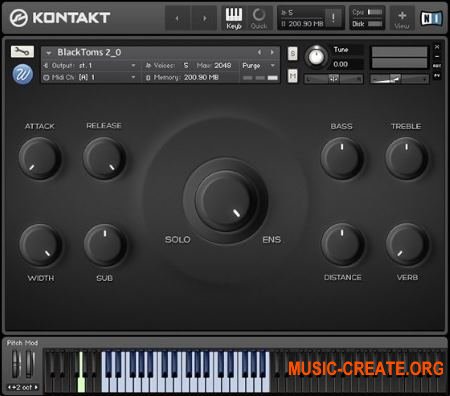
Task: Close the instrument with the X button
Action: click(x=437, y=47)
